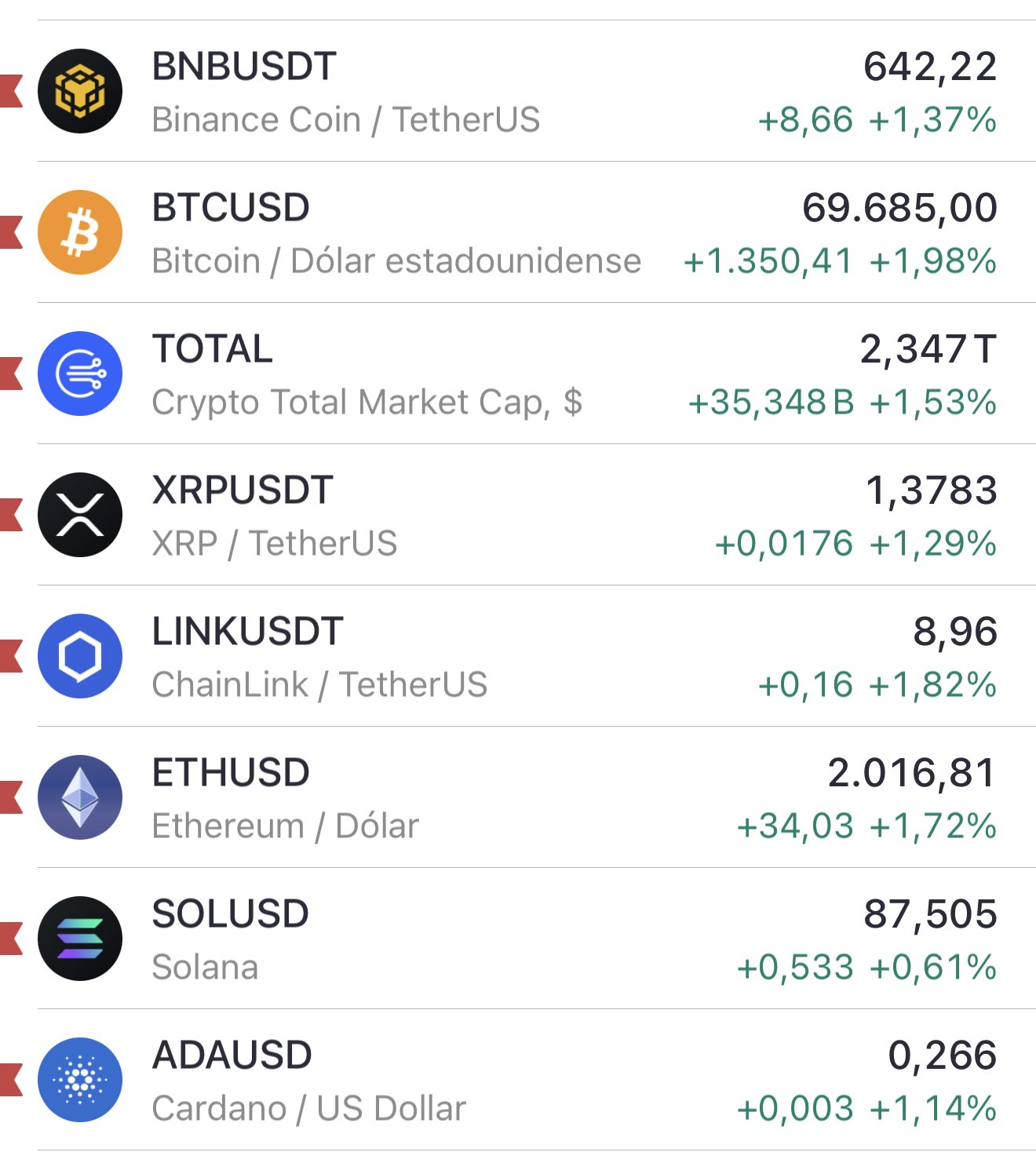Open the XRPUSDT symbol name
This screenshot has width=1036, height=1174.
[x=243, y=490]
